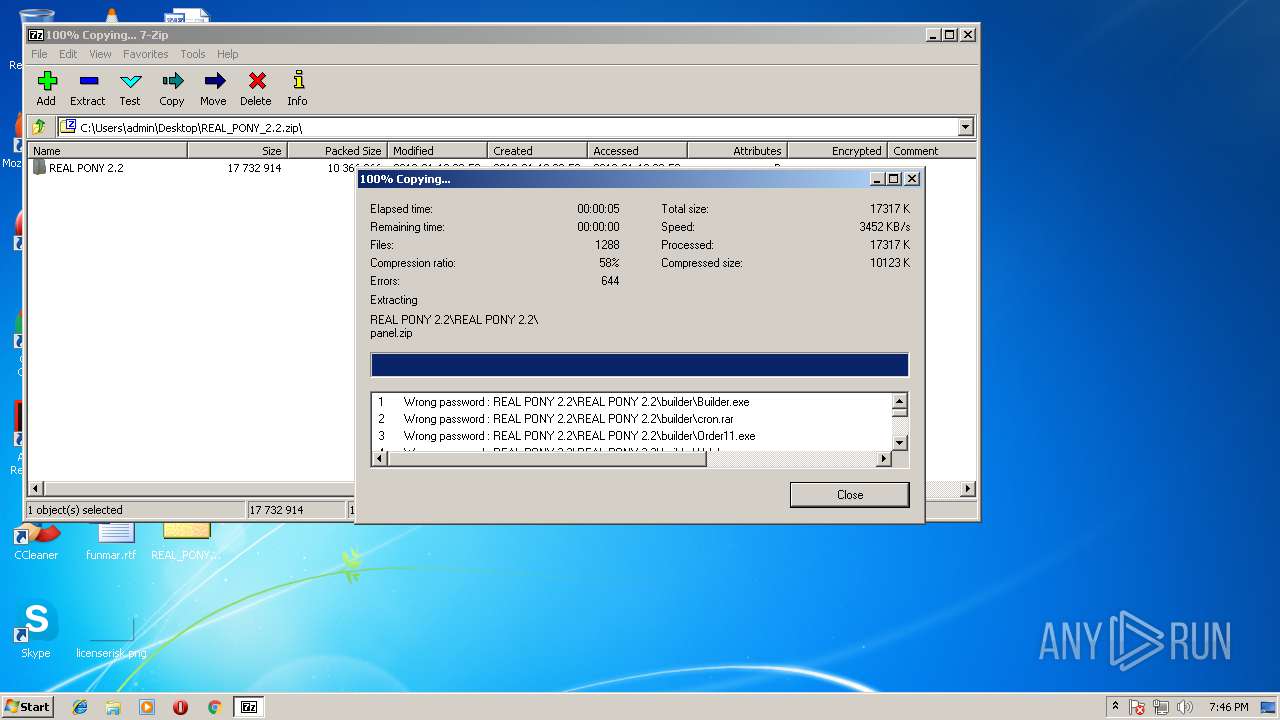Image resolution: width=1280 pixels, height=720 pixels.
Task: Sort by Comment column header
Action: point(931,151)
